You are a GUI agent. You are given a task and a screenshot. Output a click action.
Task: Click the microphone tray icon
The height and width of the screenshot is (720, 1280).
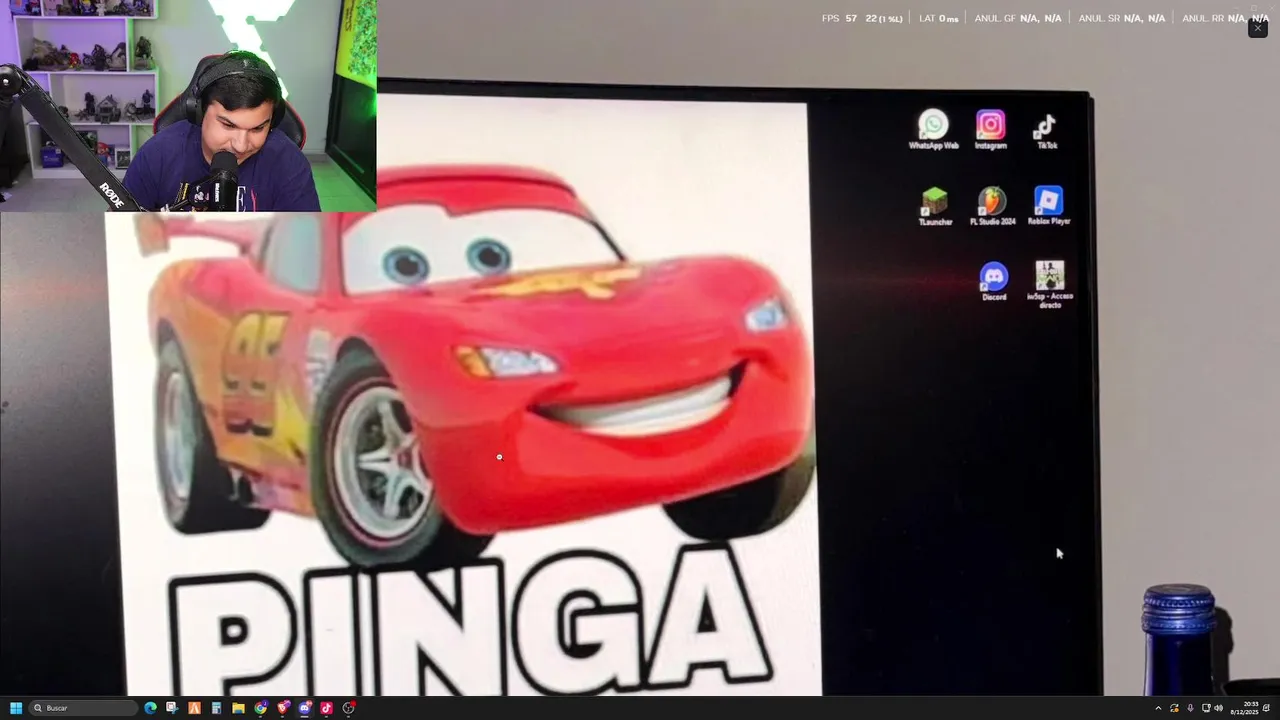(x=1190, y=708)
